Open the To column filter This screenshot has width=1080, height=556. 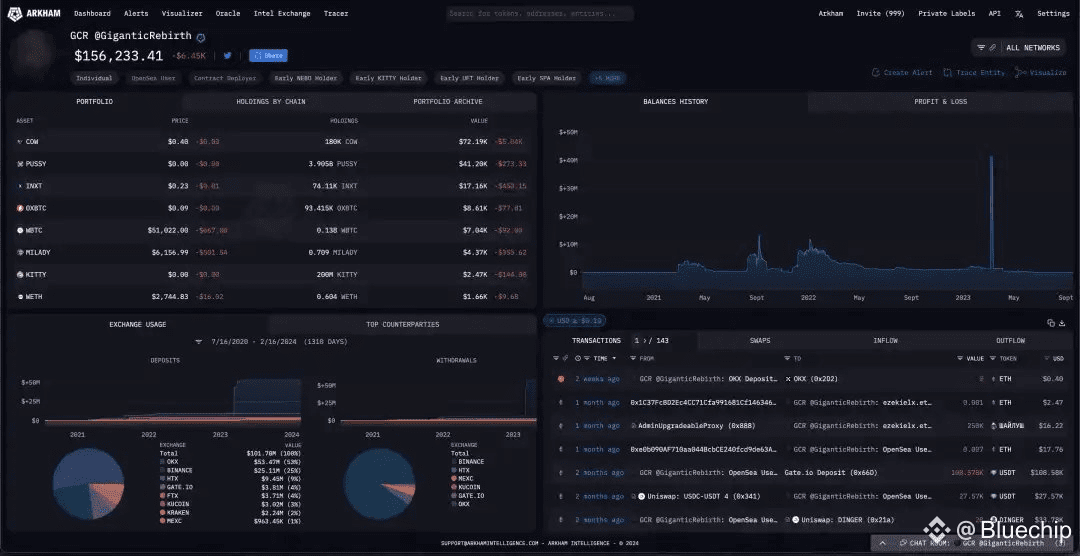[787, 358]
